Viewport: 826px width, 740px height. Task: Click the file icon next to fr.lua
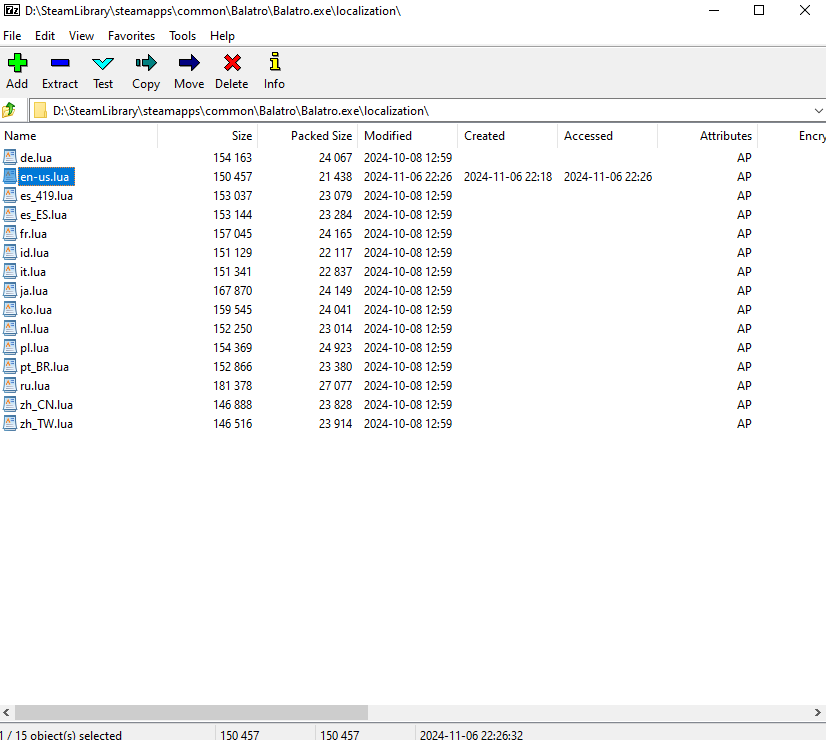pos(9,233)
